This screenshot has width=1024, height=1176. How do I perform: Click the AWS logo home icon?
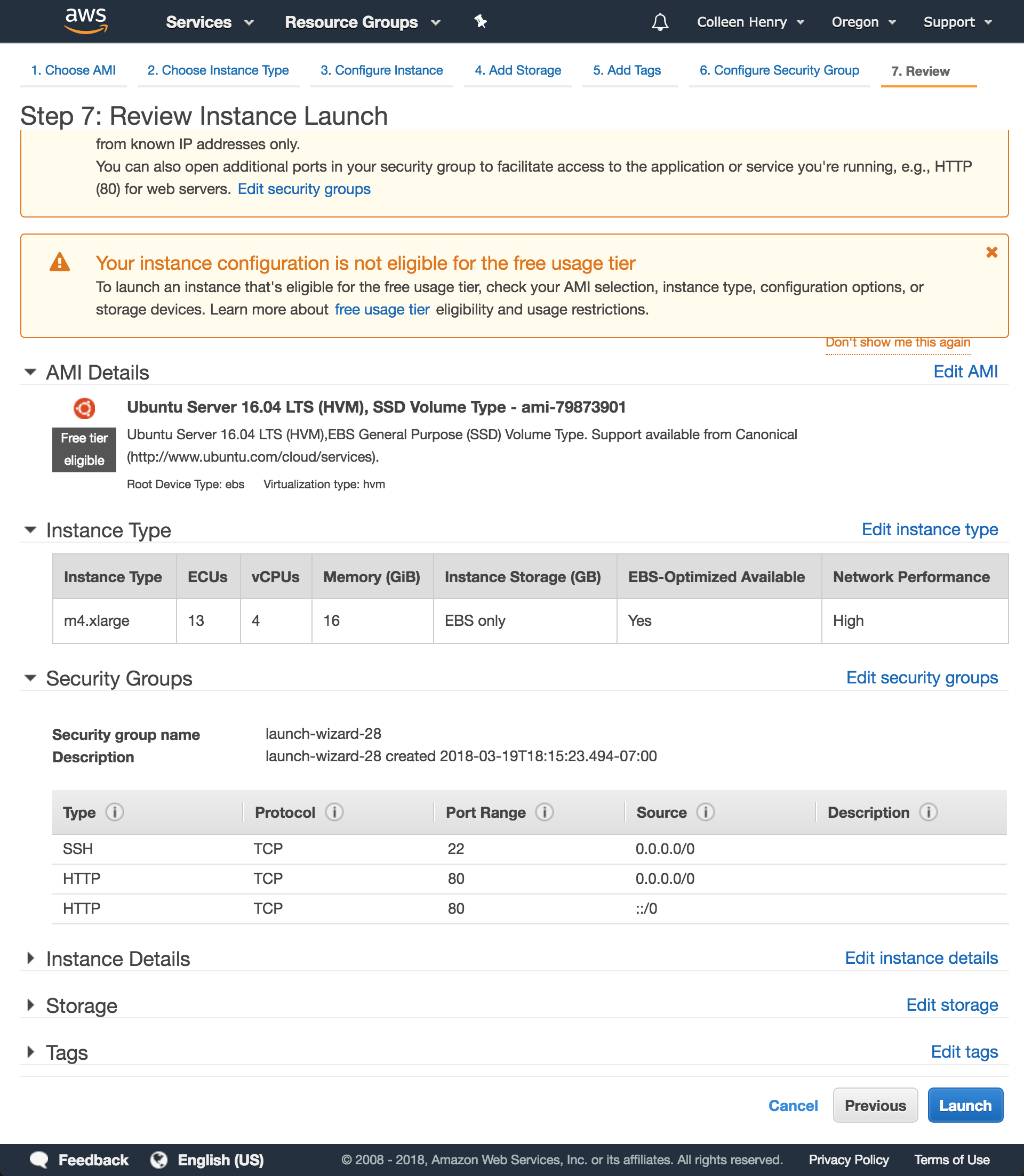(86, 21)
